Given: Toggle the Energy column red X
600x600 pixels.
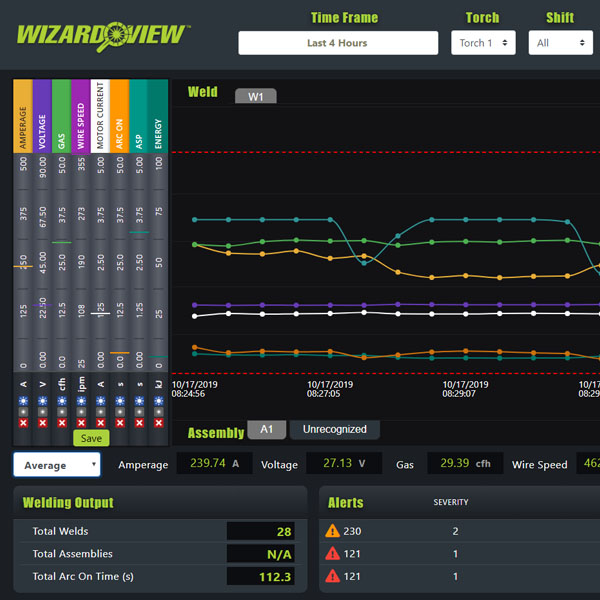Looking at the screenshot, I should click(x=158, y=423).
